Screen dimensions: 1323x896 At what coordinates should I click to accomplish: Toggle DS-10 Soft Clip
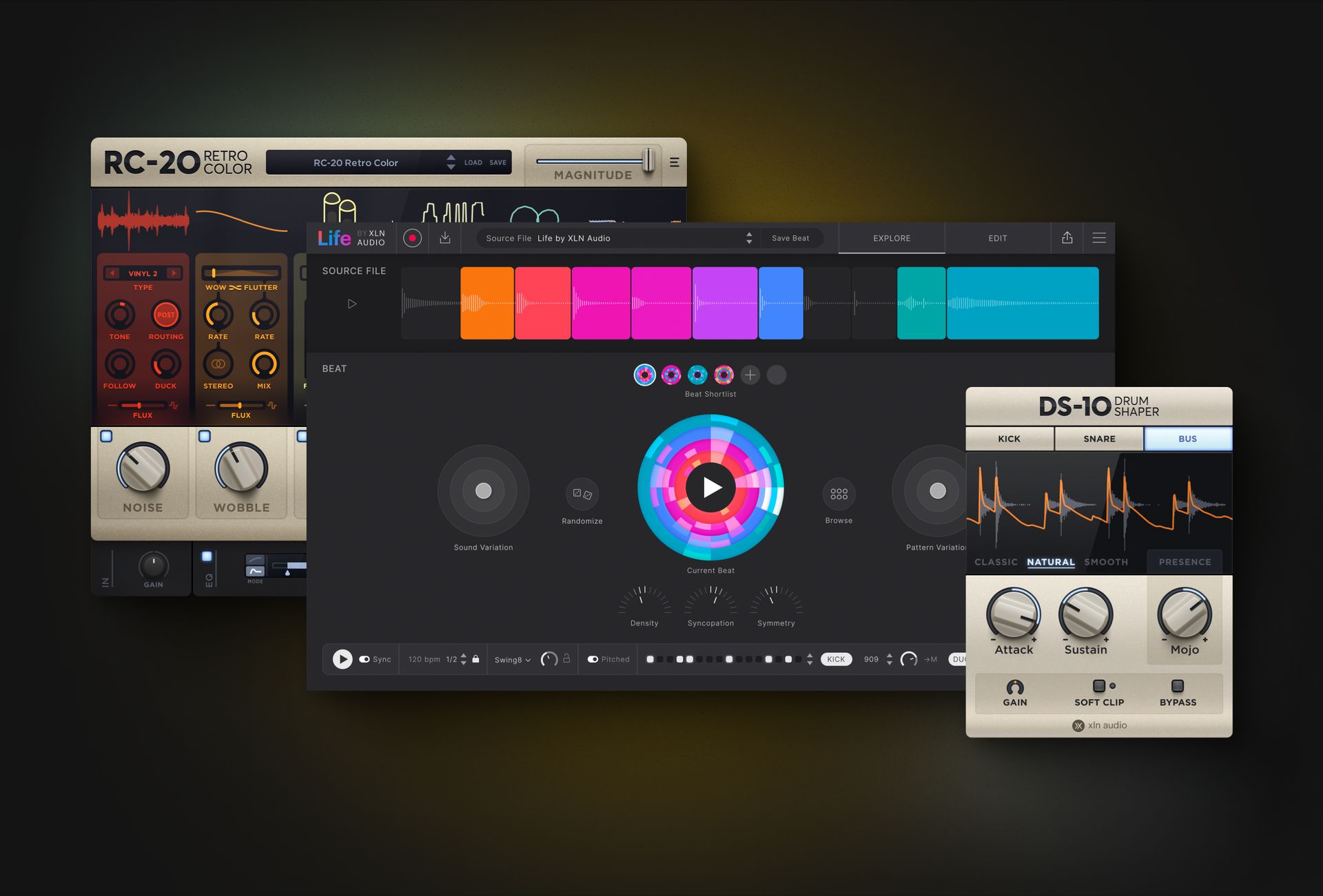tap(1099, 686)
